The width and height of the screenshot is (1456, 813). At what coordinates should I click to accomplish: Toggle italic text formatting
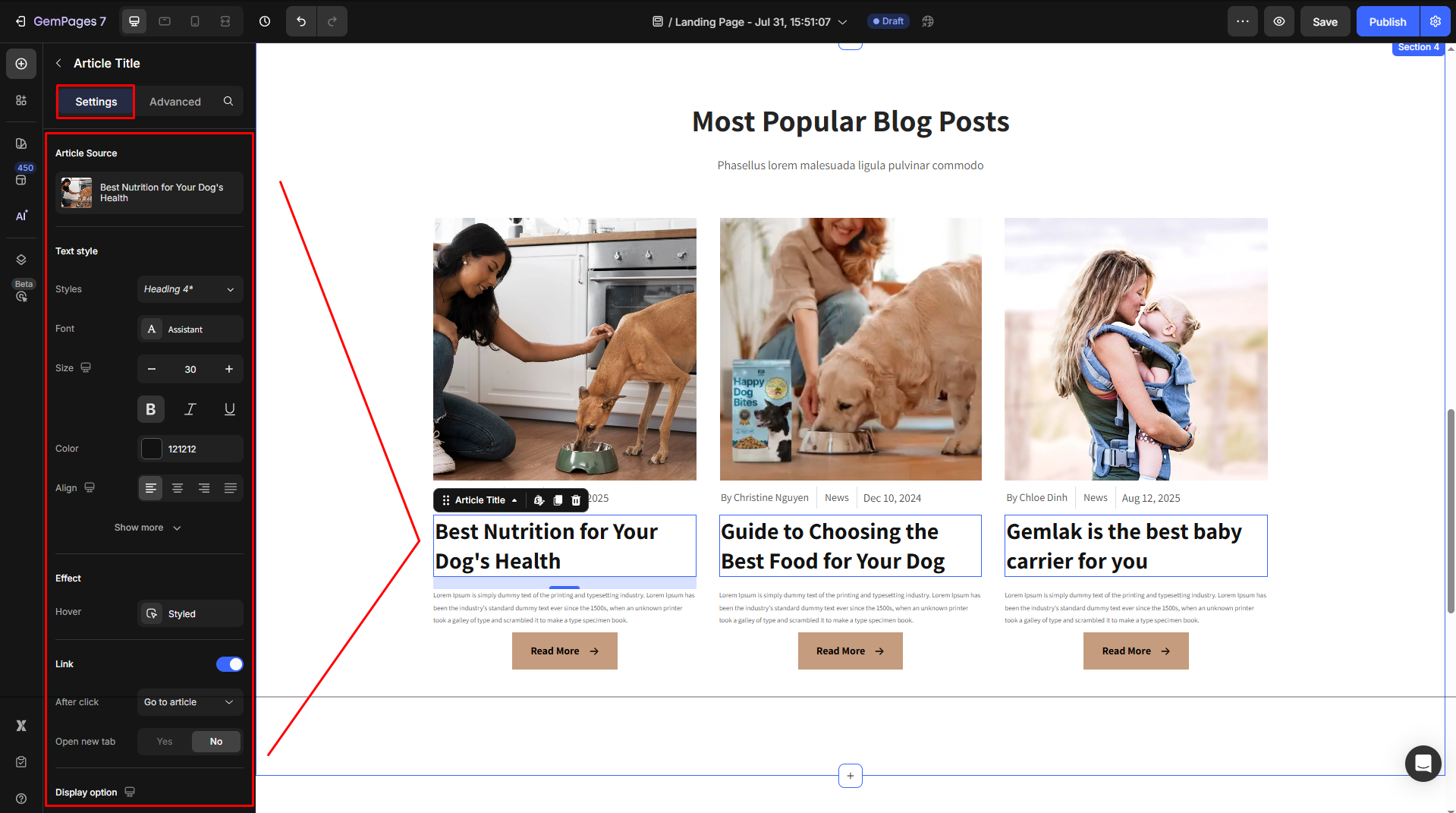pyautogui.click(x=190, y=409)
